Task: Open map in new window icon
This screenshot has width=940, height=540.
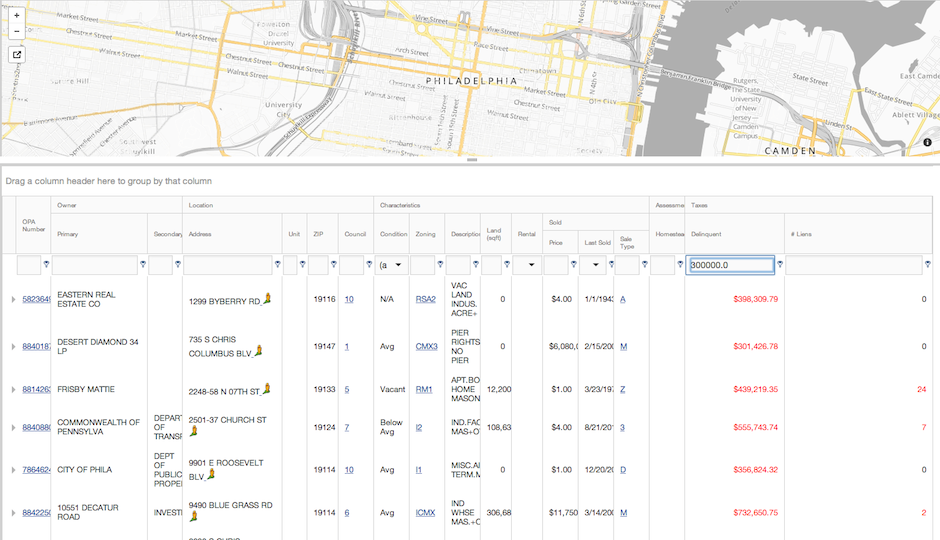Action: (16, 55)
